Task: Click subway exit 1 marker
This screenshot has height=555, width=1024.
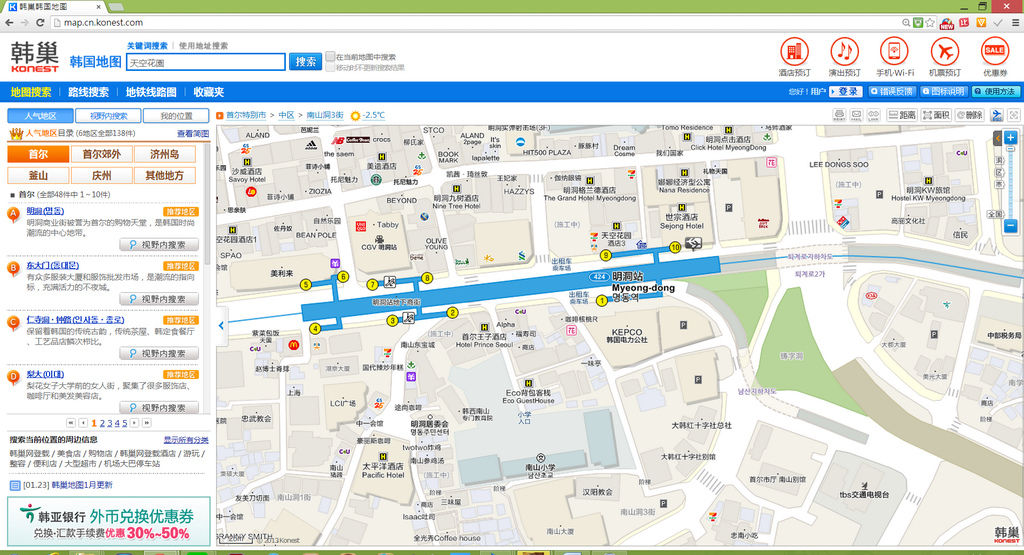Action: tap(601, 301)
